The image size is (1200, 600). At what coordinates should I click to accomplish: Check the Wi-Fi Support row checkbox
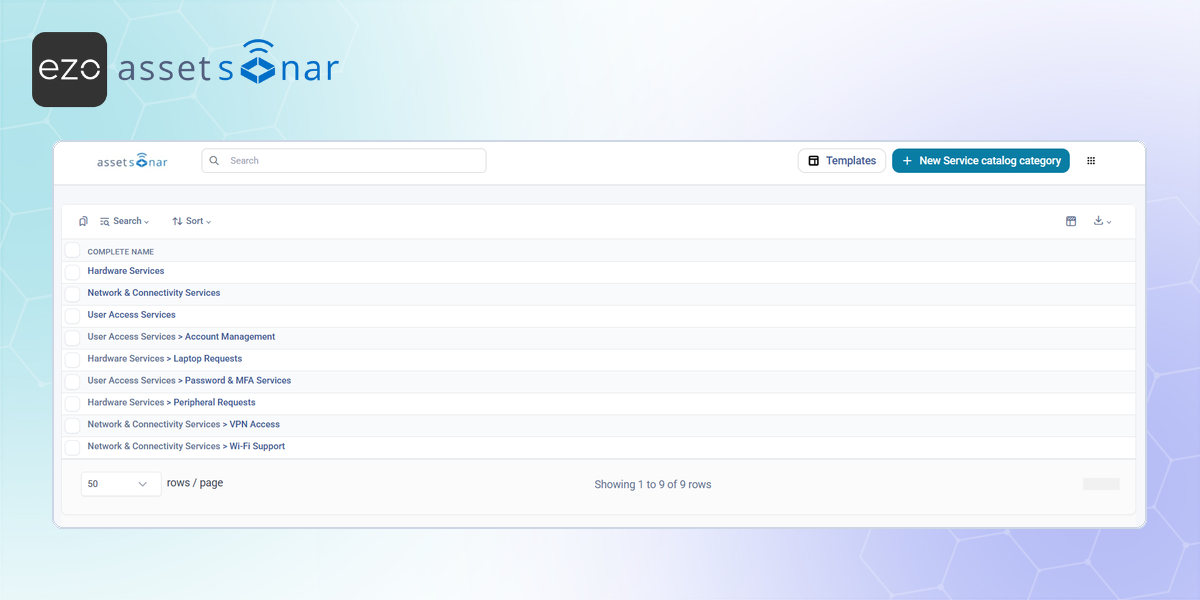point(72,448)
